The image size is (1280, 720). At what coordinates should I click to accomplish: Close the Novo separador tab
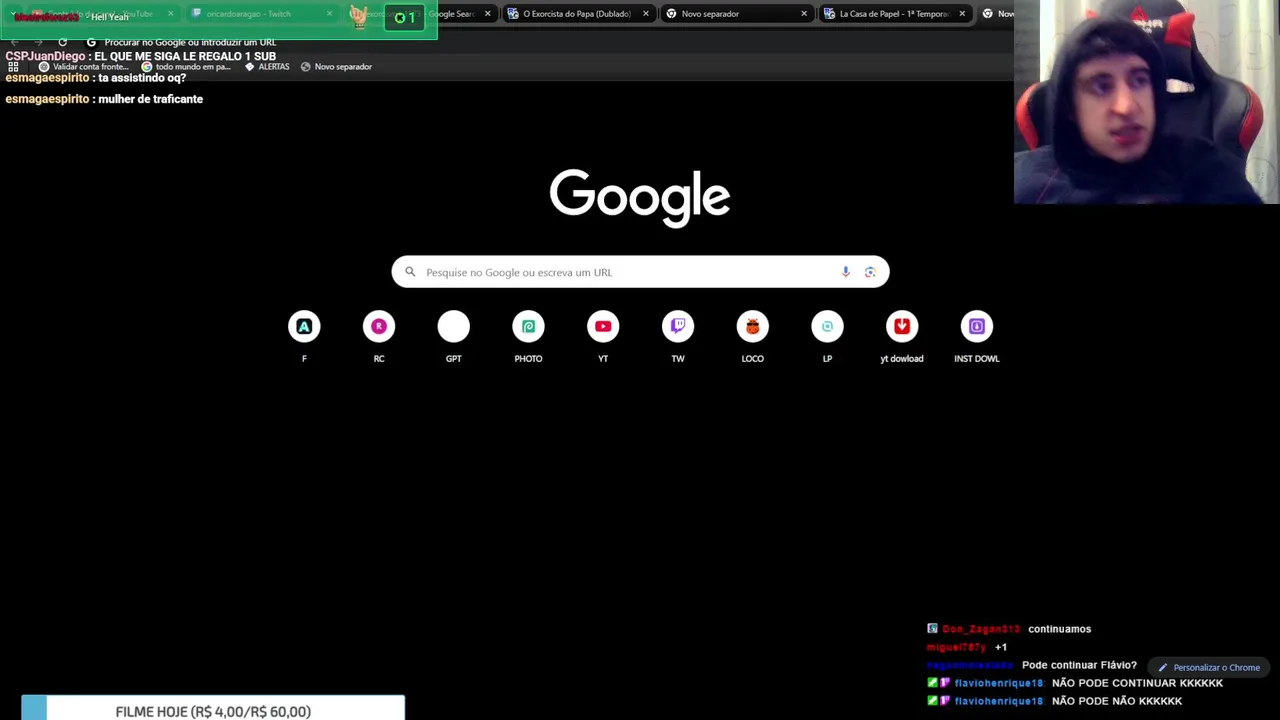[804, 14]
